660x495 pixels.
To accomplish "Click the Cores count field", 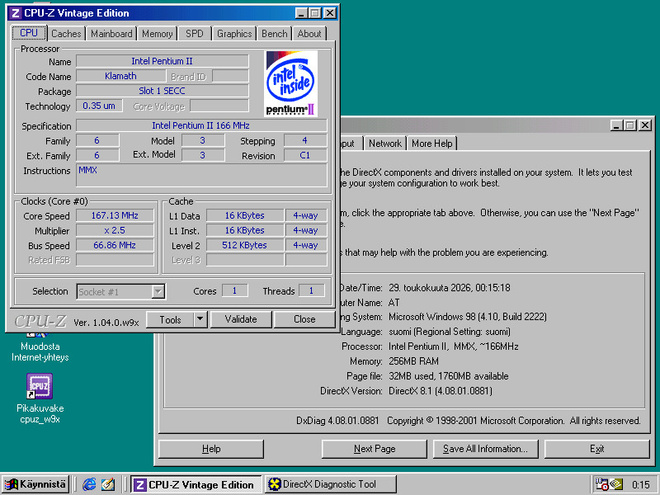I will point(235,291).
